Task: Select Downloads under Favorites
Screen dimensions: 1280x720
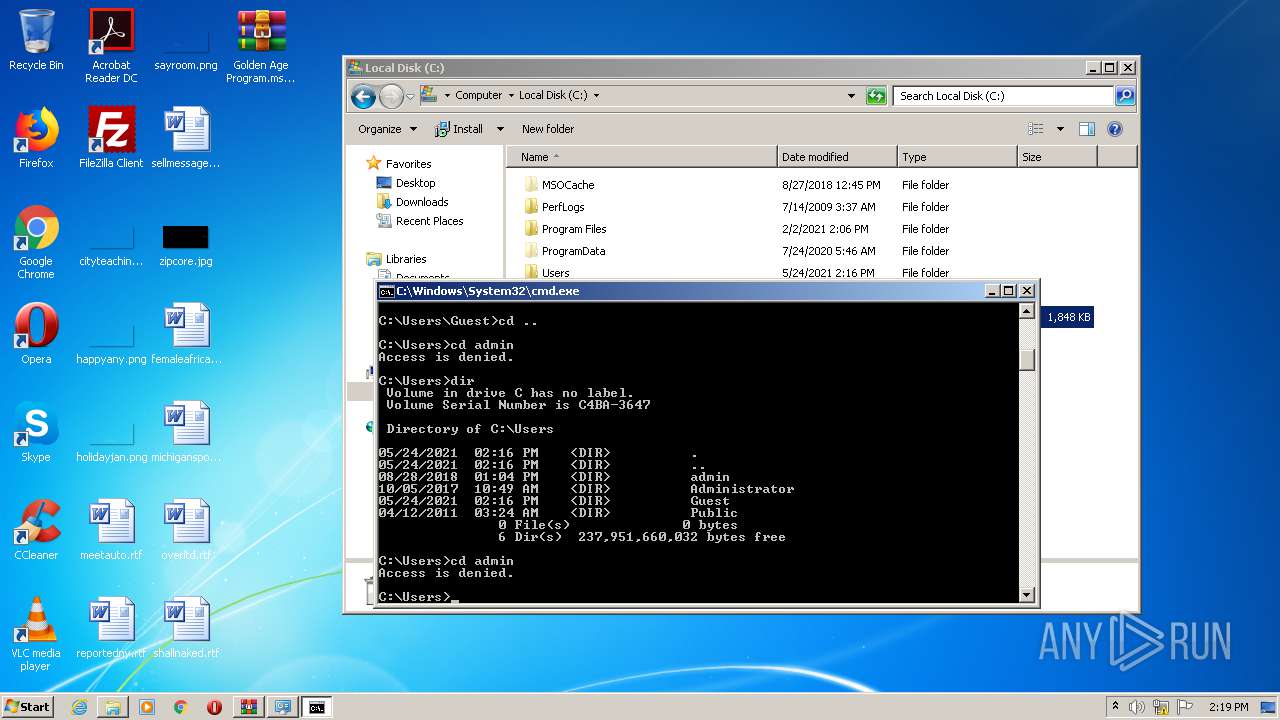Action: [x=411, y=202]
